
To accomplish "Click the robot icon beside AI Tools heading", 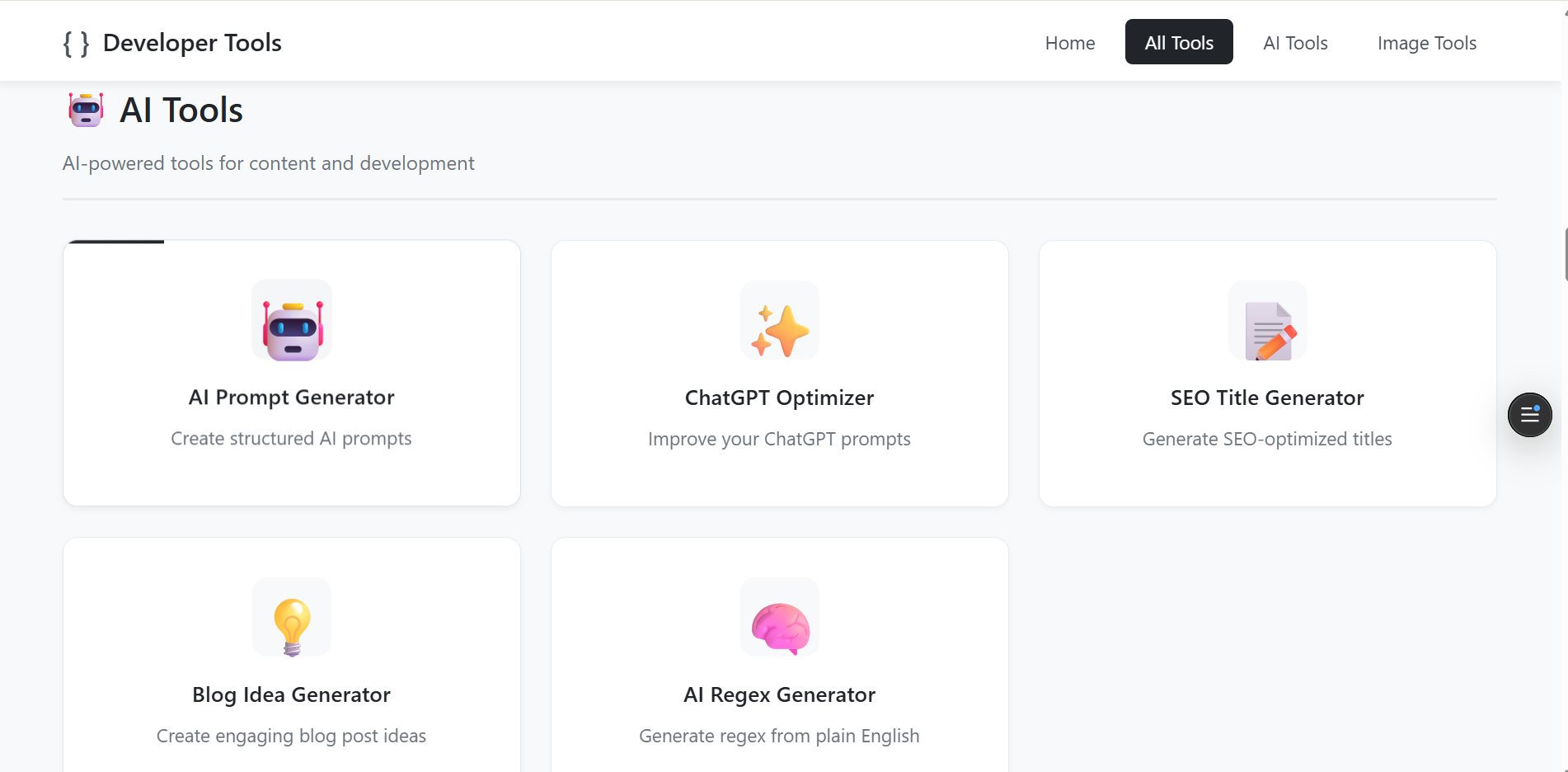I will 86,110.
